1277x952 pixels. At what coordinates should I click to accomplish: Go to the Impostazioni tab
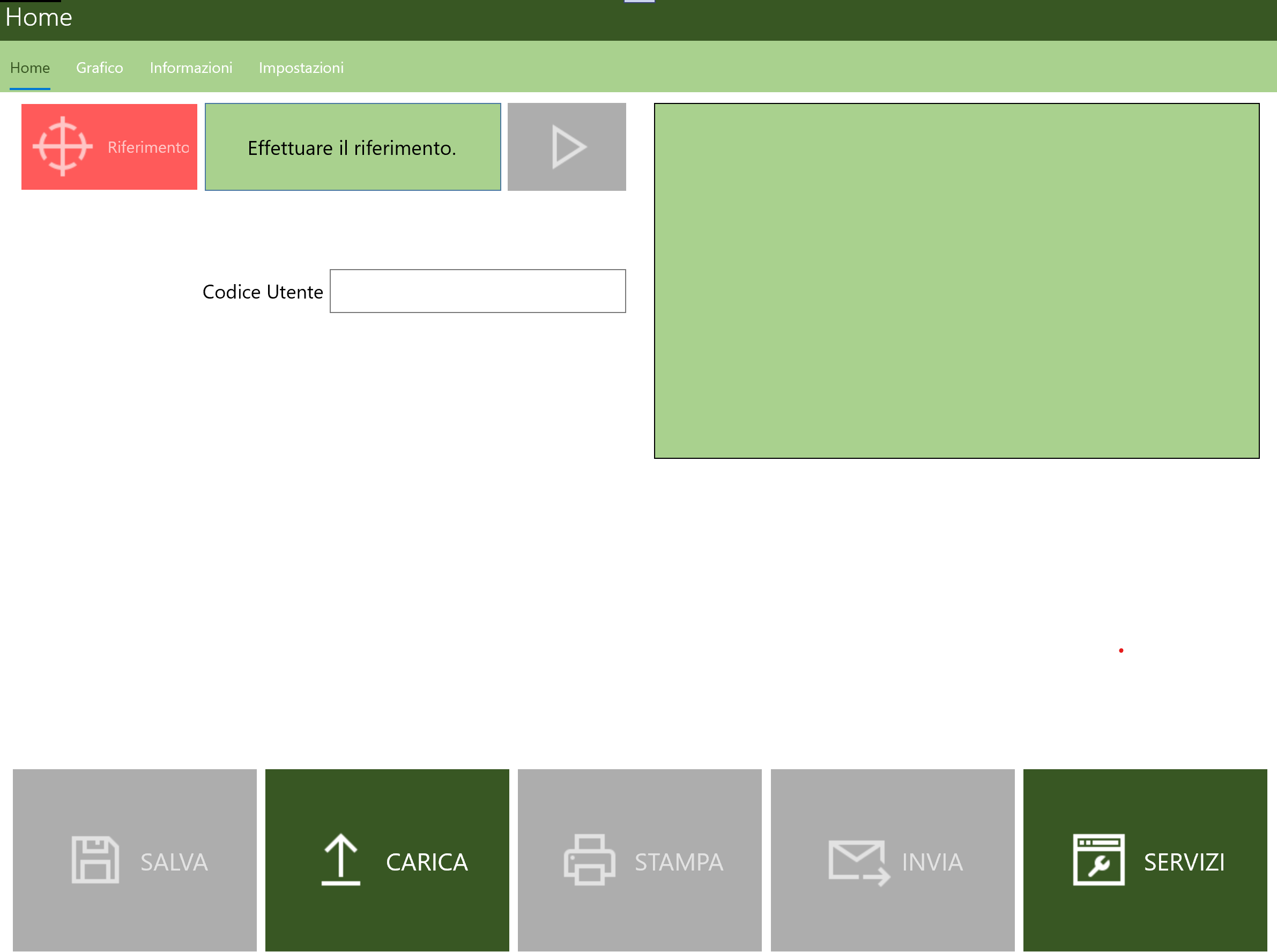[301, 68]
